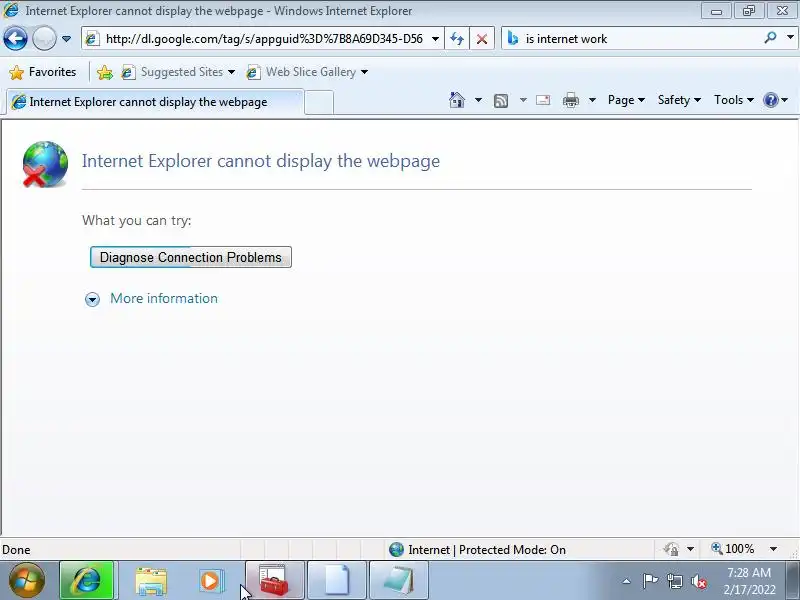
Task: Click the muted volume tray icon
Action: pyautogui.click(x=699, y=581)
